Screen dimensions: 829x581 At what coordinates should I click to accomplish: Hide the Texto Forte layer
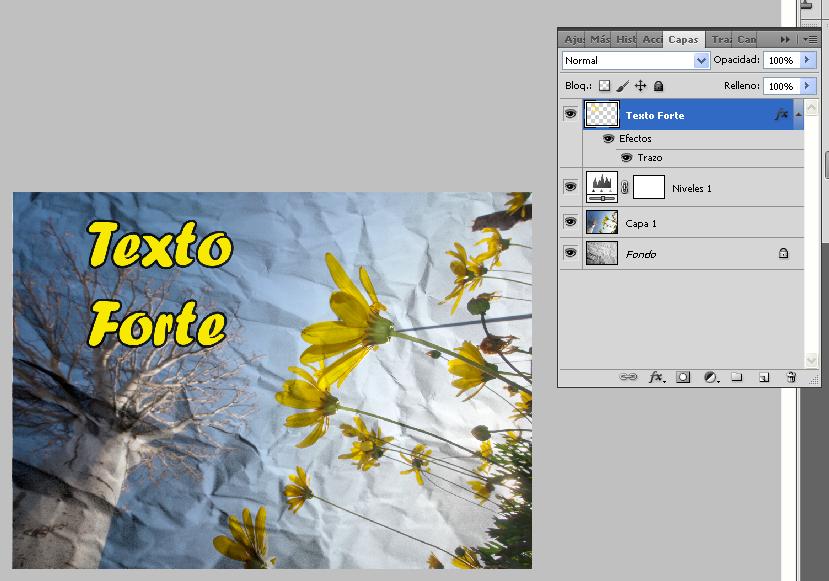pos(570,115)
